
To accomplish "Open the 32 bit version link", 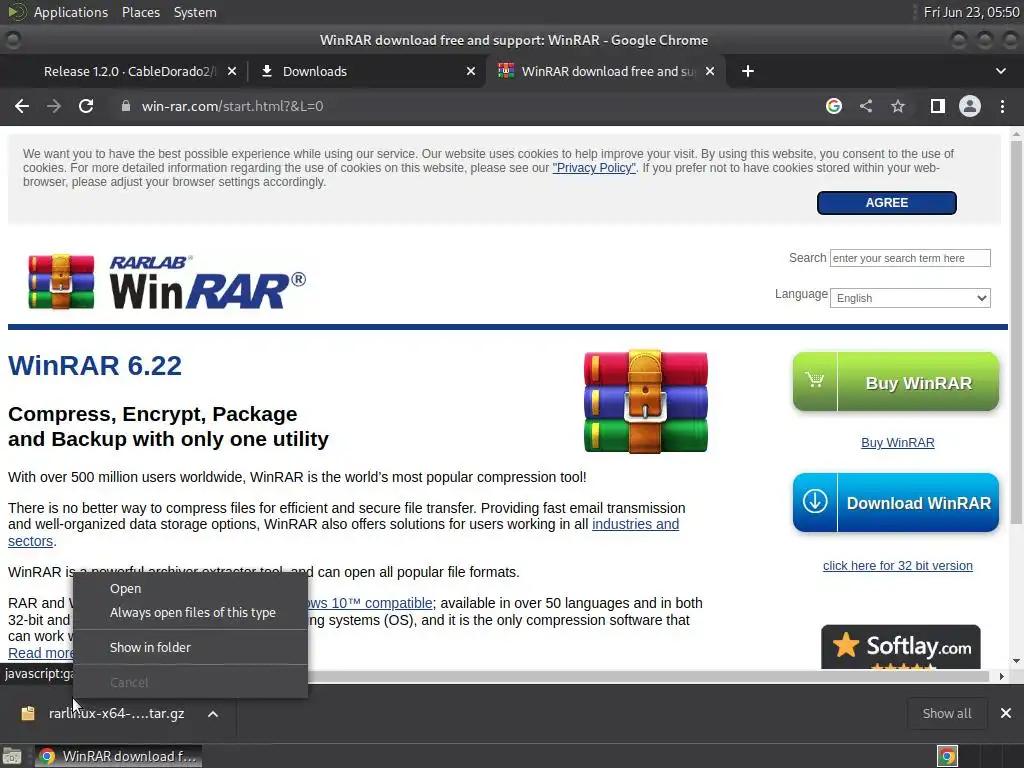I will [x=897, y=566].
